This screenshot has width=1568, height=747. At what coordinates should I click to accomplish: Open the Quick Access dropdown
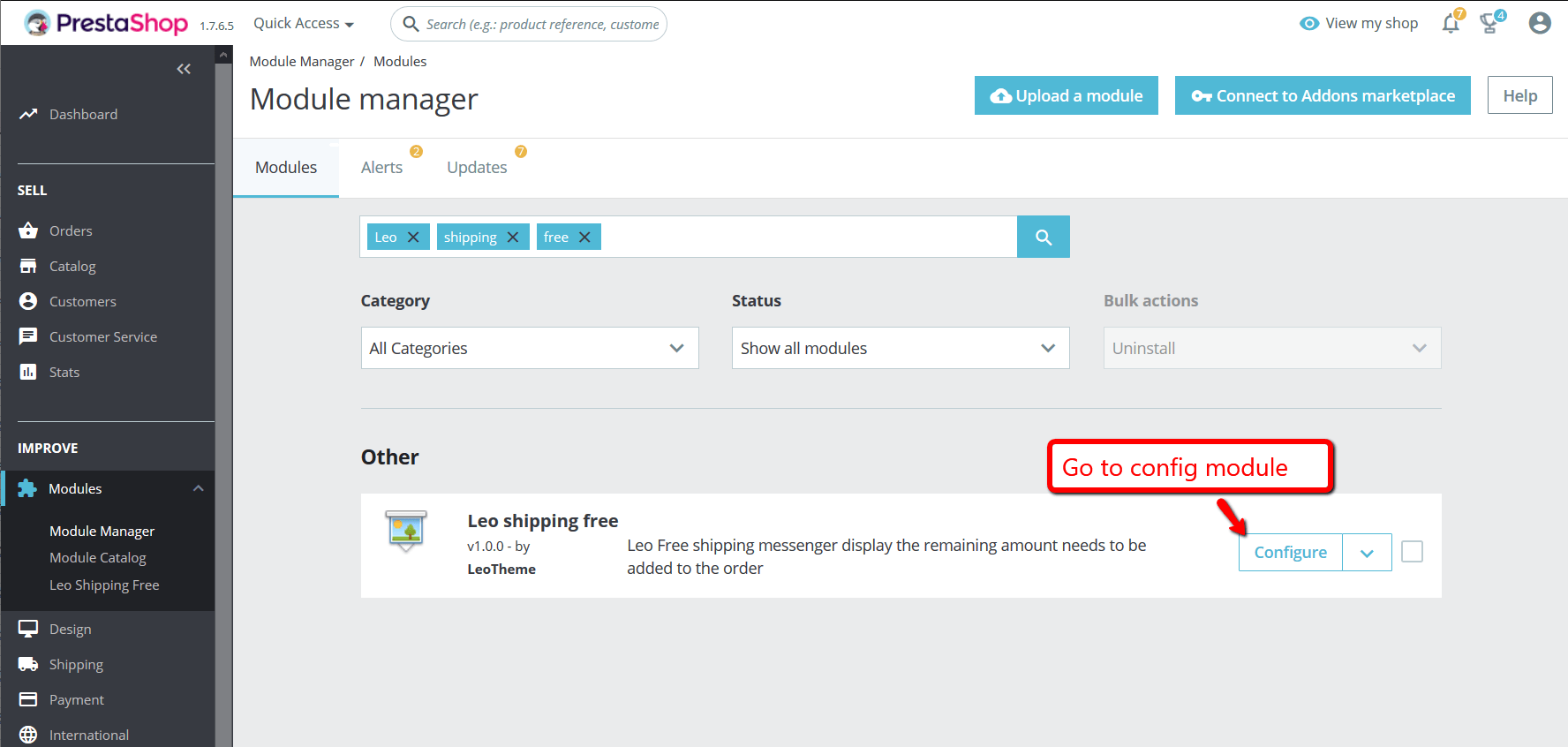coord(304,24)
